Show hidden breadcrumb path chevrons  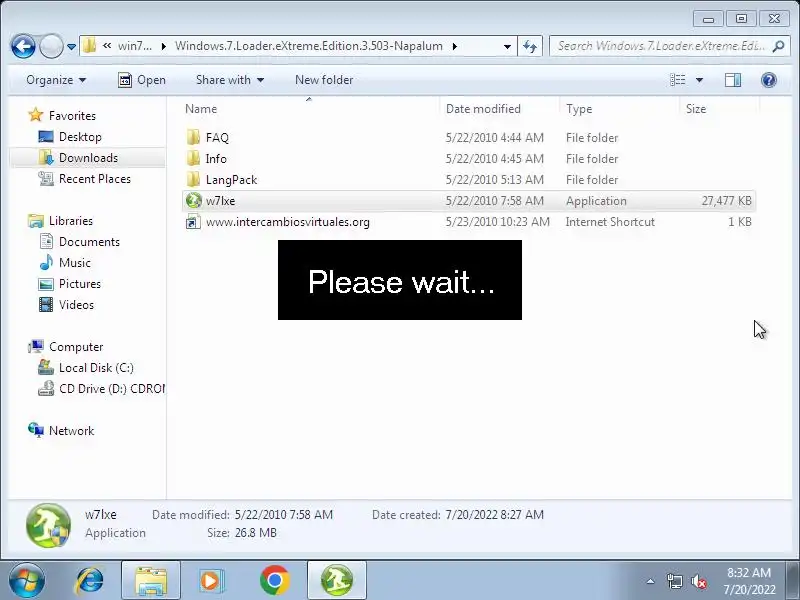(x=107, y=46)
